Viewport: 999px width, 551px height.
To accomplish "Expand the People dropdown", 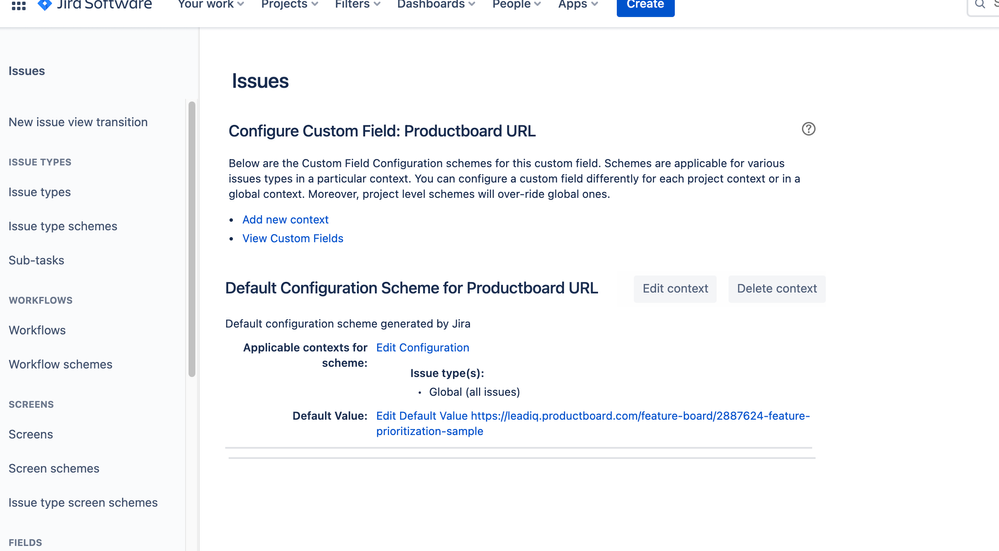I will coord(516,4).
